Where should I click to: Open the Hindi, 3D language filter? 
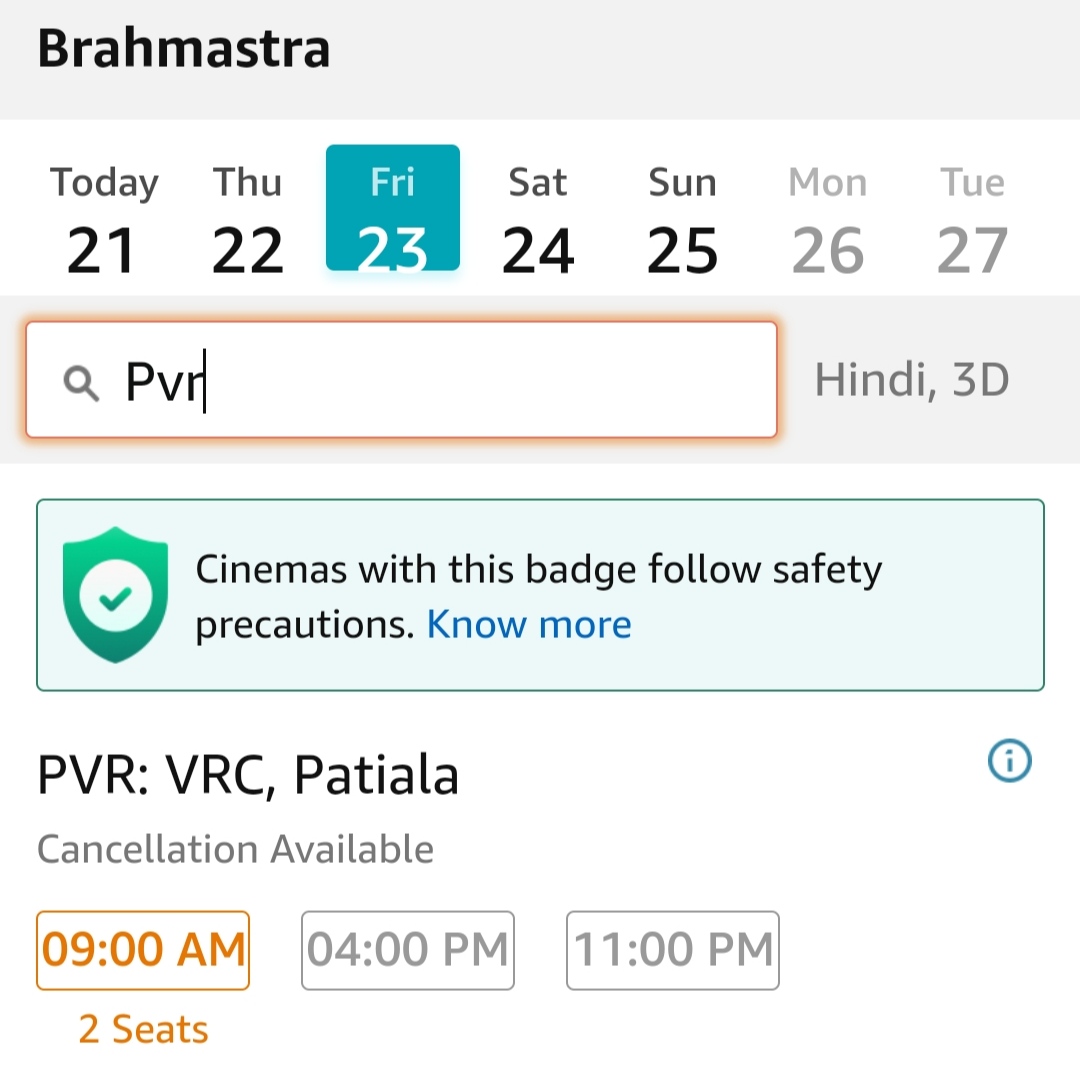(x=912, y=380)
